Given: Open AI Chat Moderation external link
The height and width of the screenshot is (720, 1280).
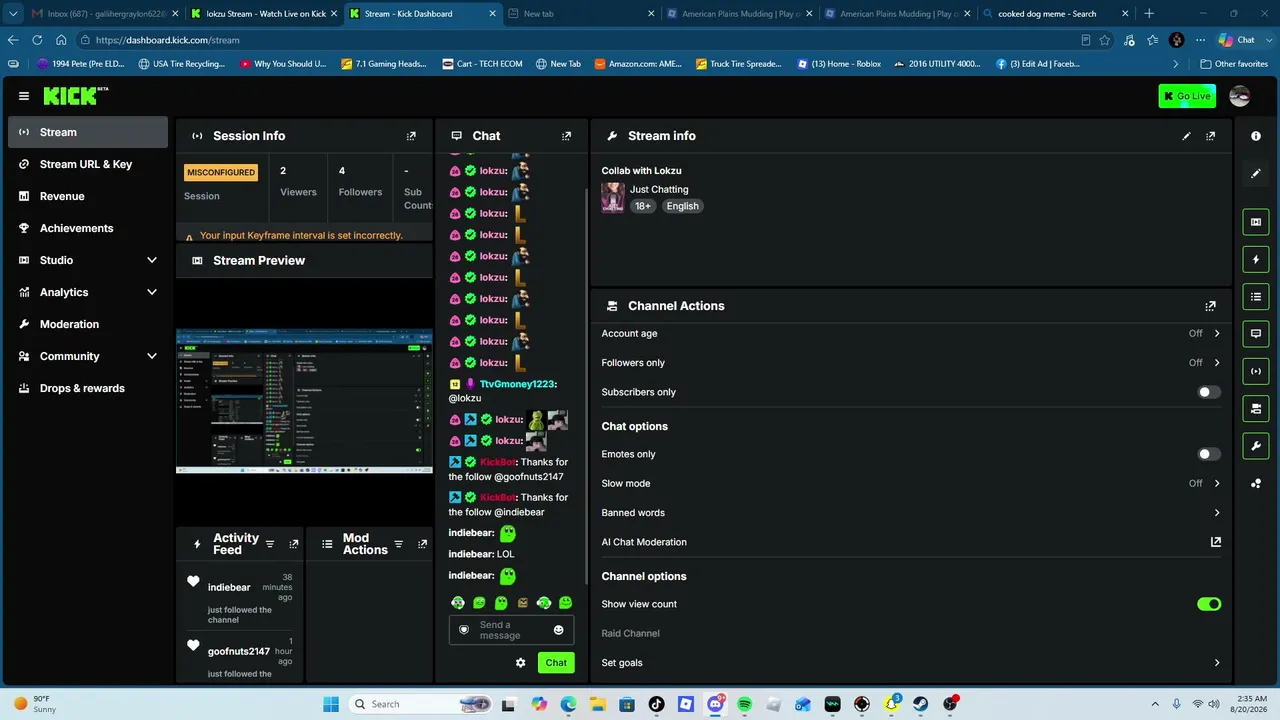Looking at the screenshot, I should [1216, 542].
